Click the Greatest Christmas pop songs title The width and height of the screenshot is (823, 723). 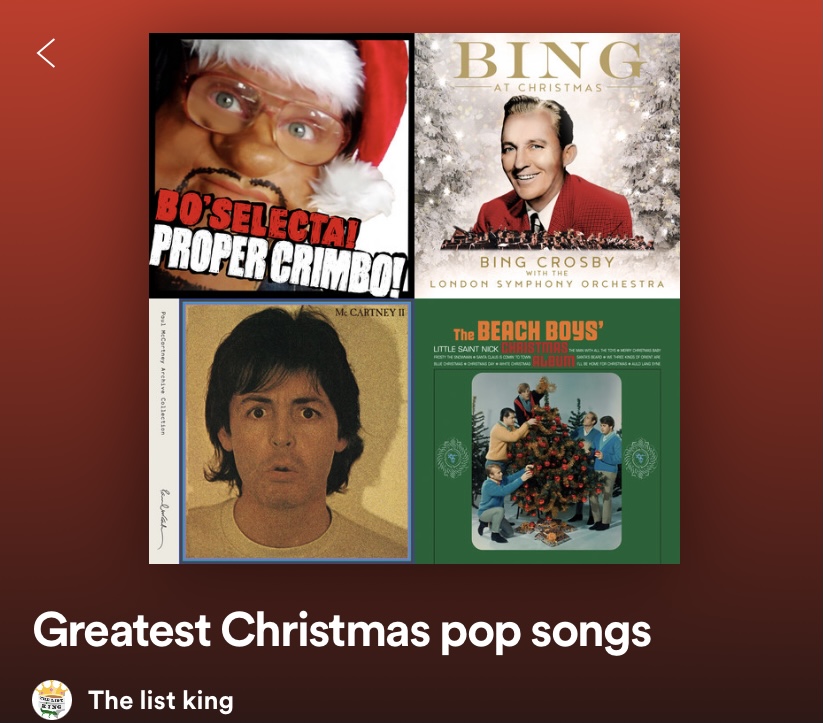[342, 631]
